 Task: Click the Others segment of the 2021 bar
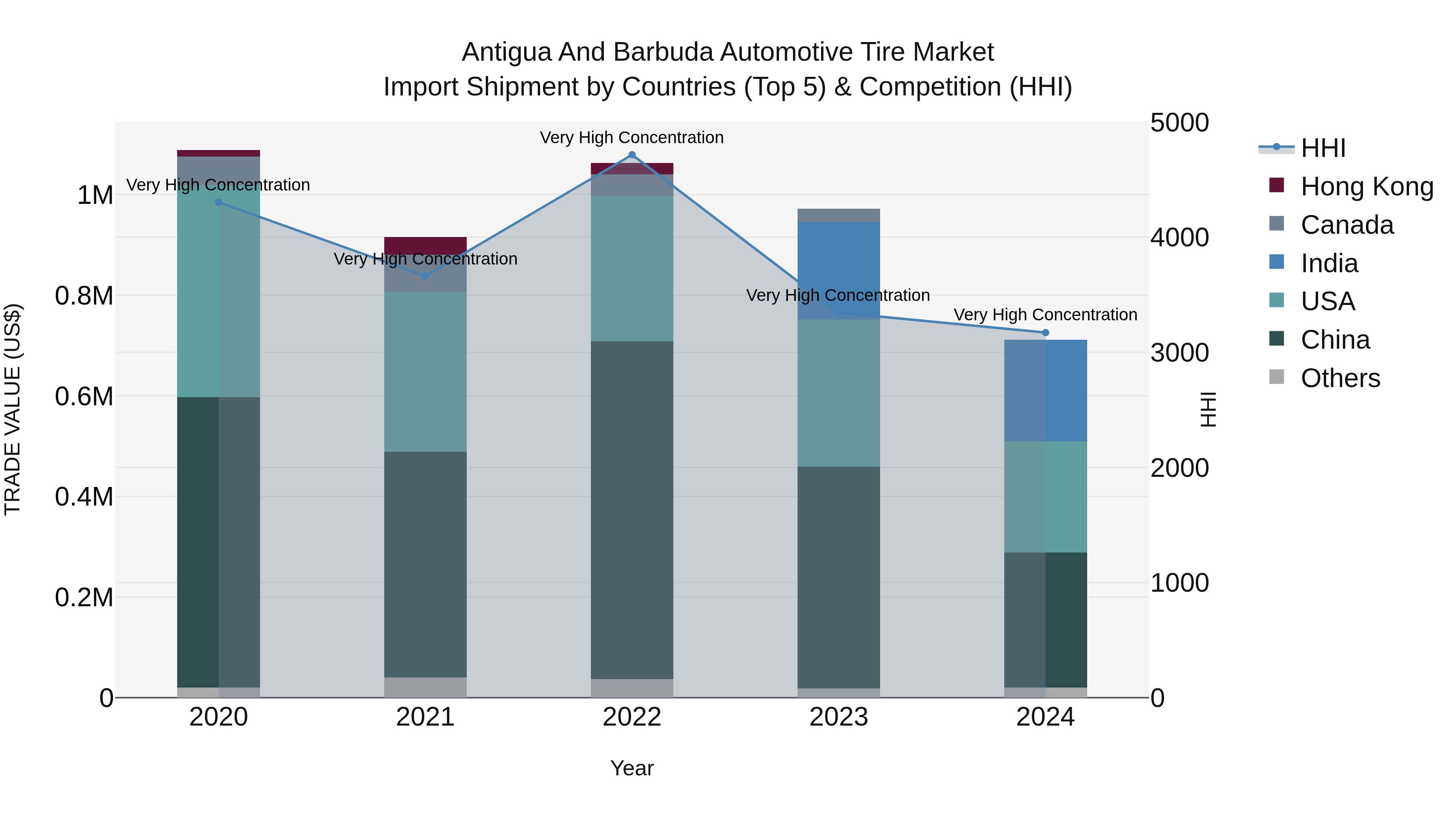[425, 687]
